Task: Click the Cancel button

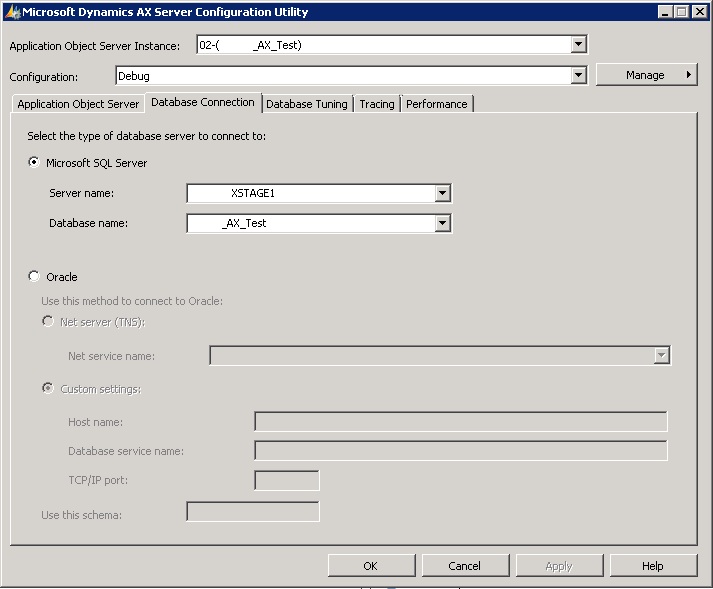Action: pos(465,566)
